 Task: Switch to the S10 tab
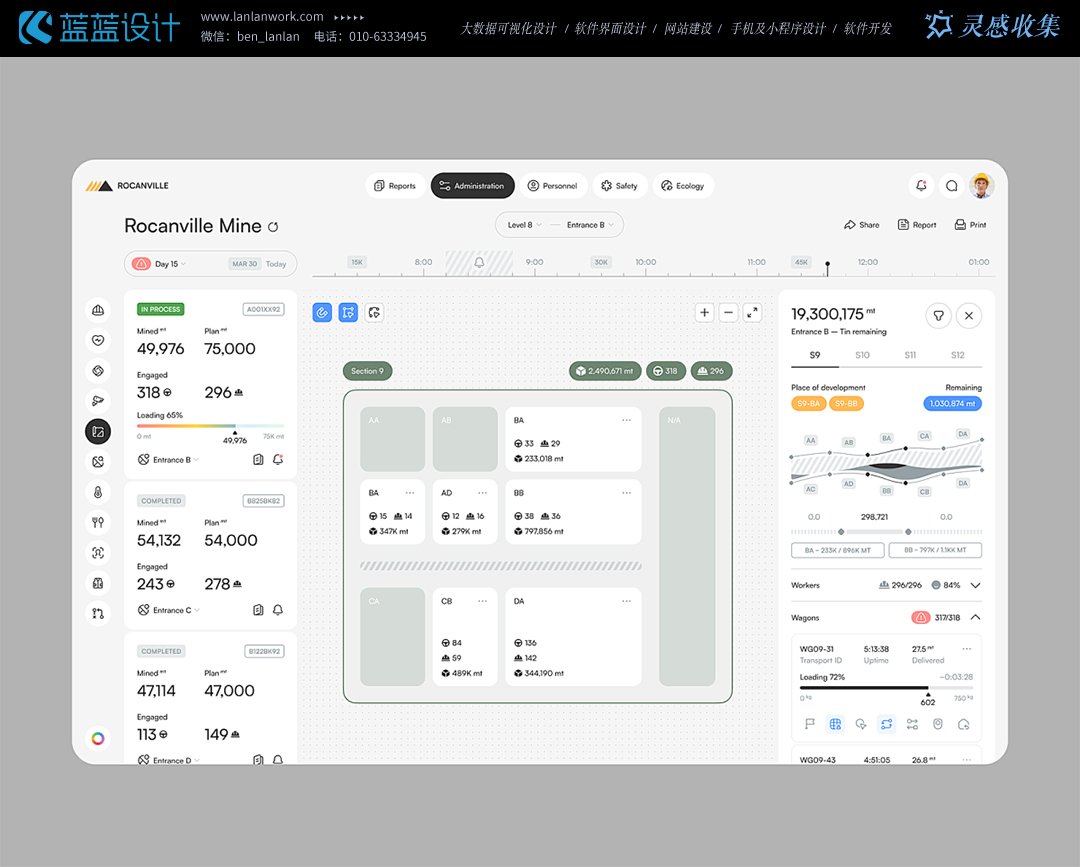[862, 355]
